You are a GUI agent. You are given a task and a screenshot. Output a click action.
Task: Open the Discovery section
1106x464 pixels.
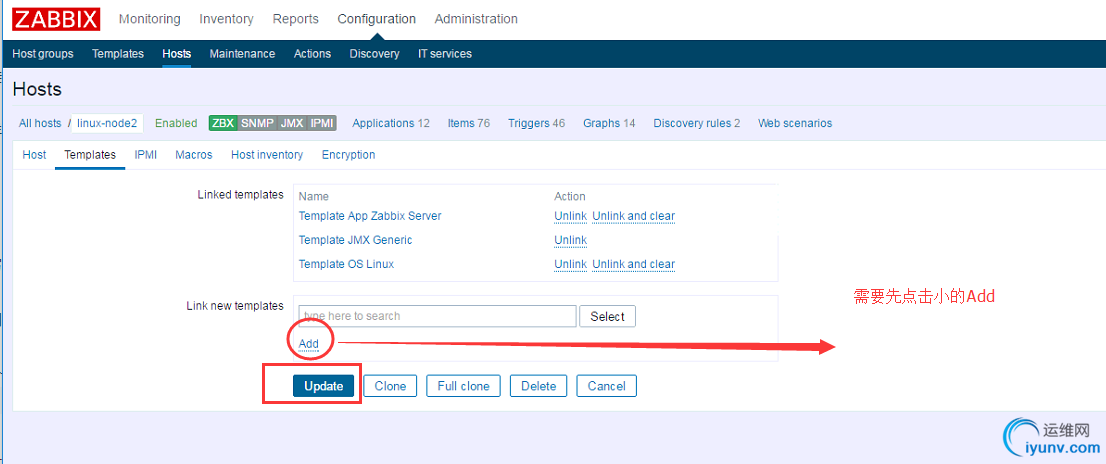375,54
